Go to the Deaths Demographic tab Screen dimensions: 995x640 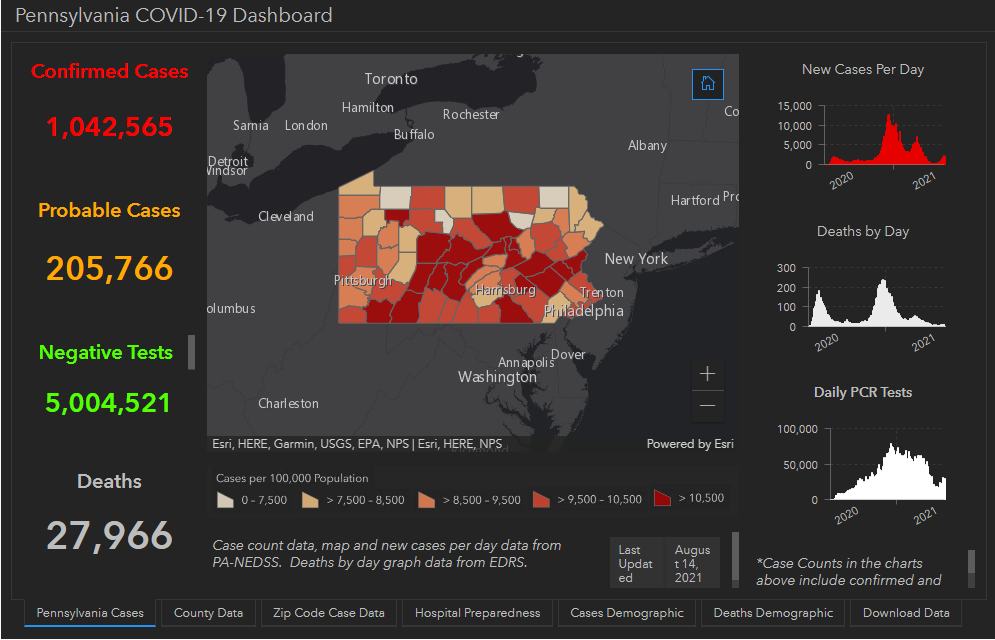click(x=773, y=613)
